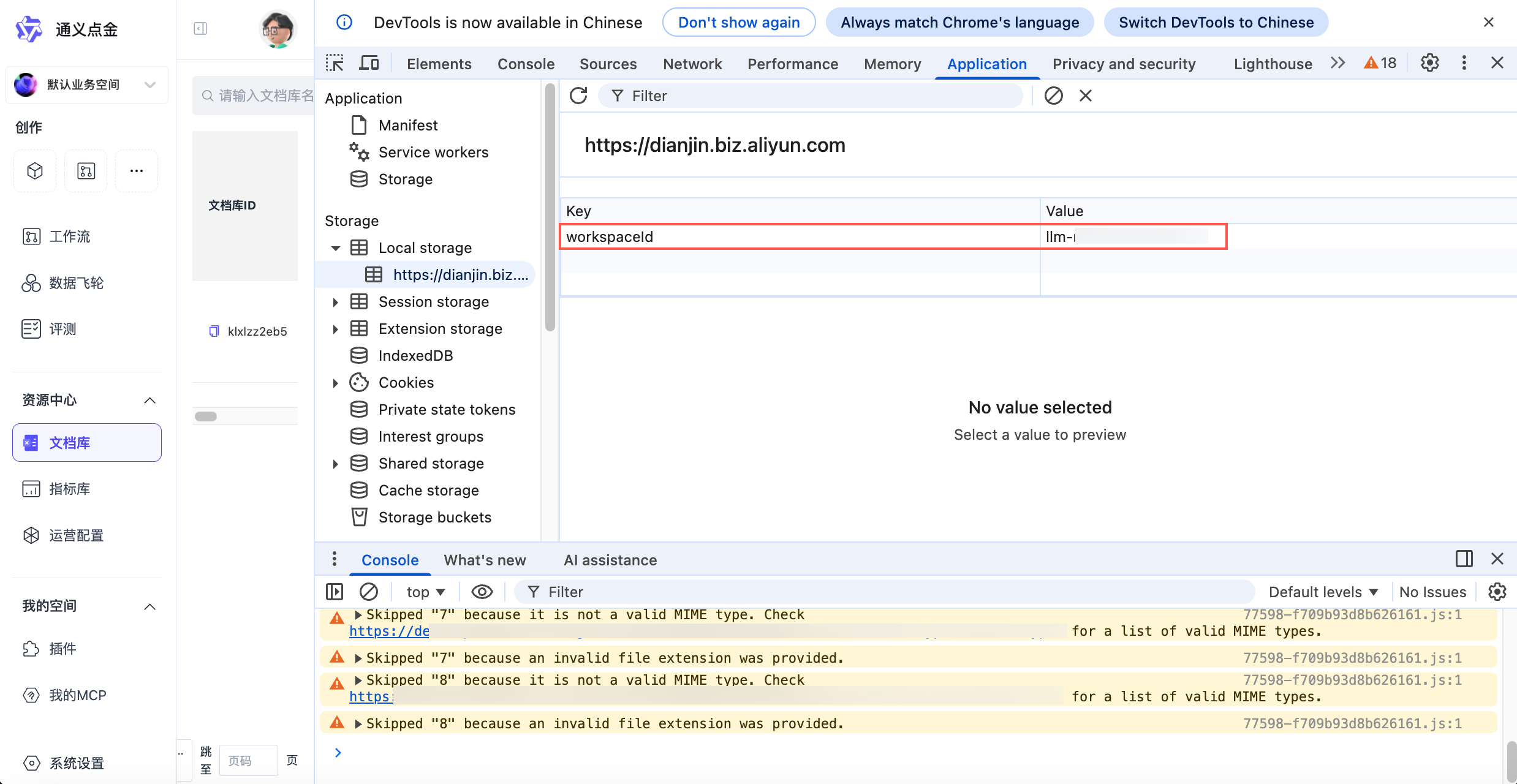The image size is (1517, 784).
Task: Open the top context dropdown
Action: [425, 592]
